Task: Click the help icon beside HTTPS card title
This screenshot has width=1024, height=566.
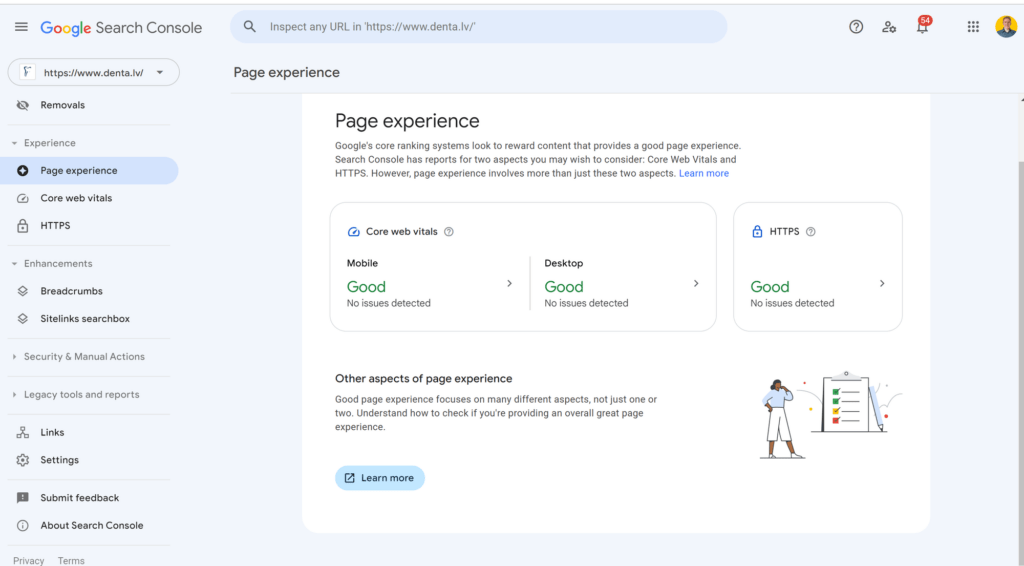Action: coord(810,232)
